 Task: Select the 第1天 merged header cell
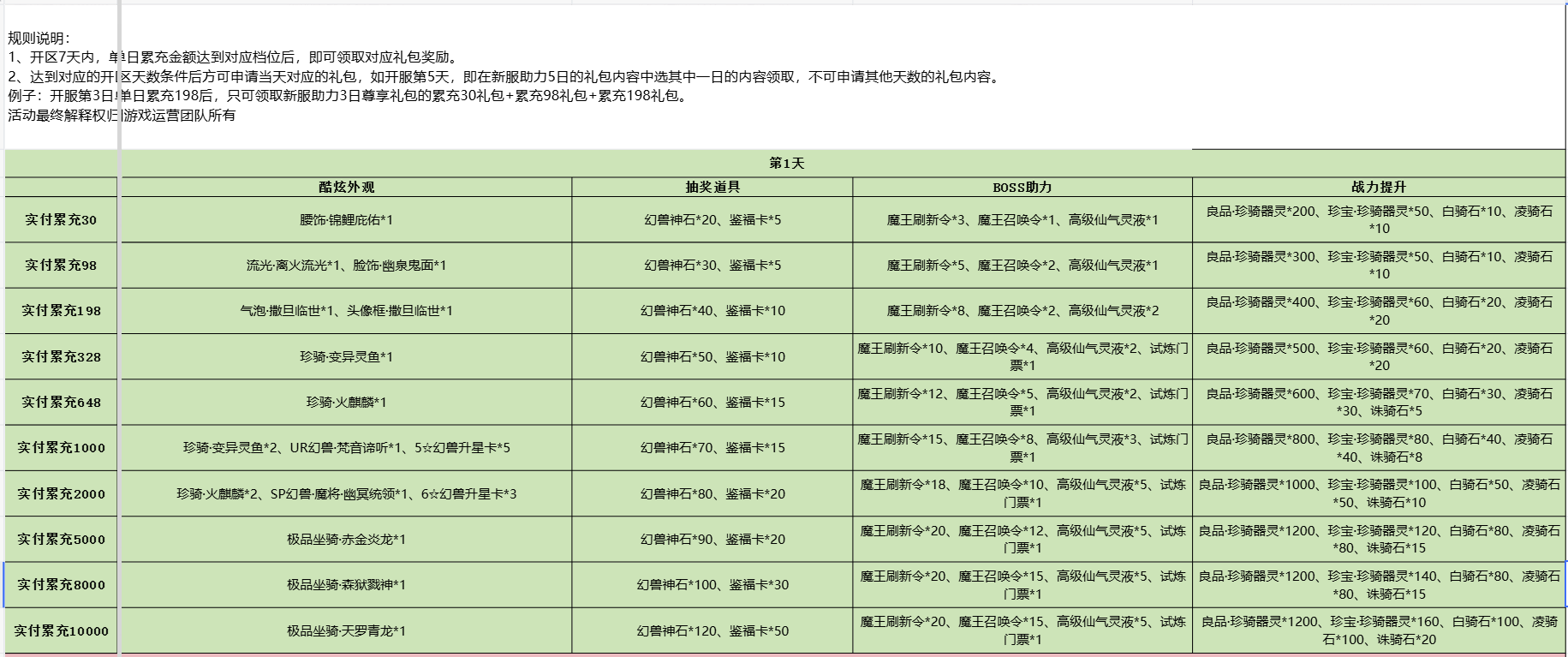point(786,163)
